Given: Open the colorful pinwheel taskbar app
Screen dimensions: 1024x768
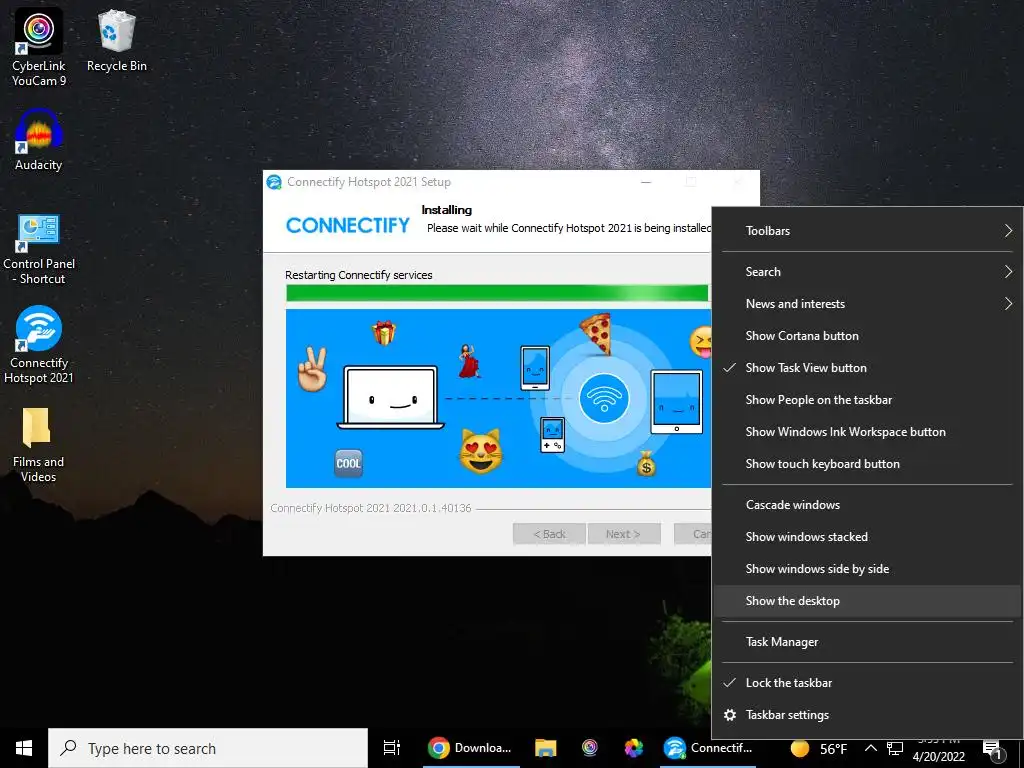Looking at the screenshot, I should 633,748.
